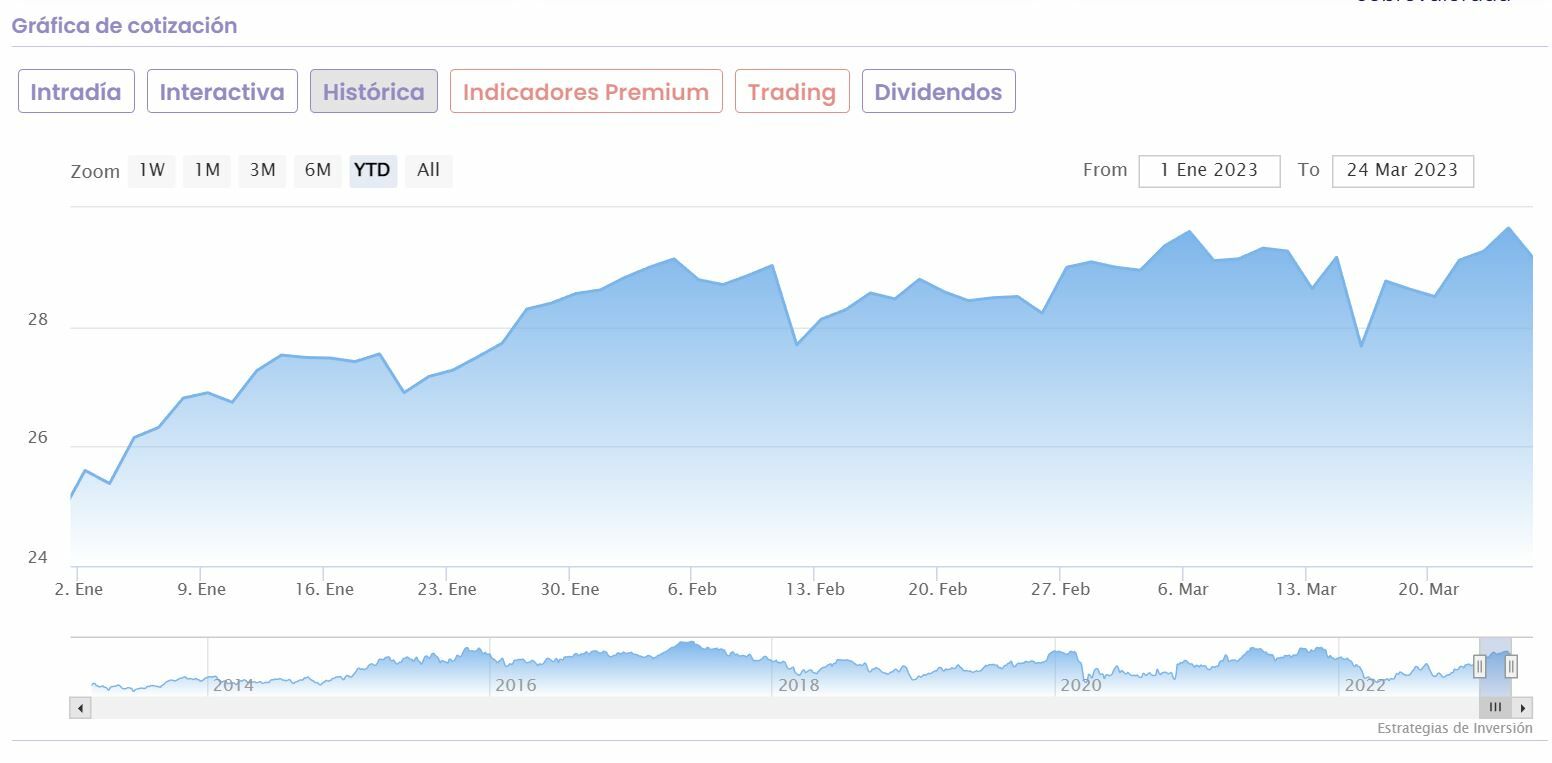Select the Histórica tab
The width and height of the screenshot is (1552, 763).
[x=374, y=92]
